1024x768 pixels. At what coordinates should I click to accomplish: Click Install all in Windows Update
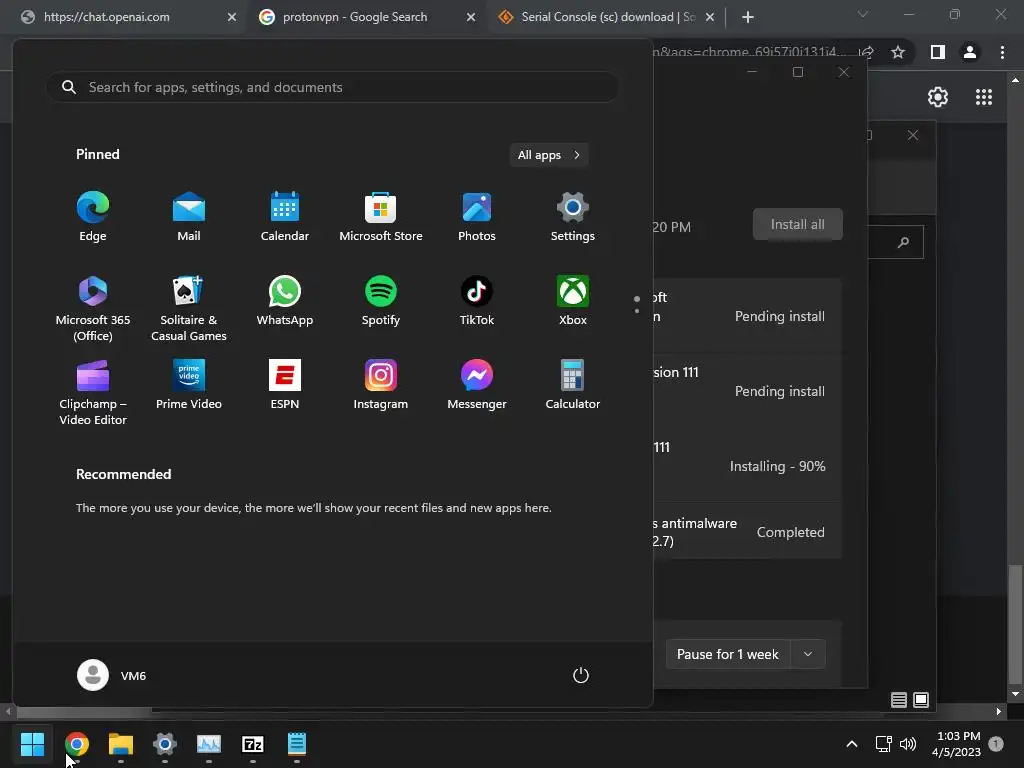(x=797, y=225)
